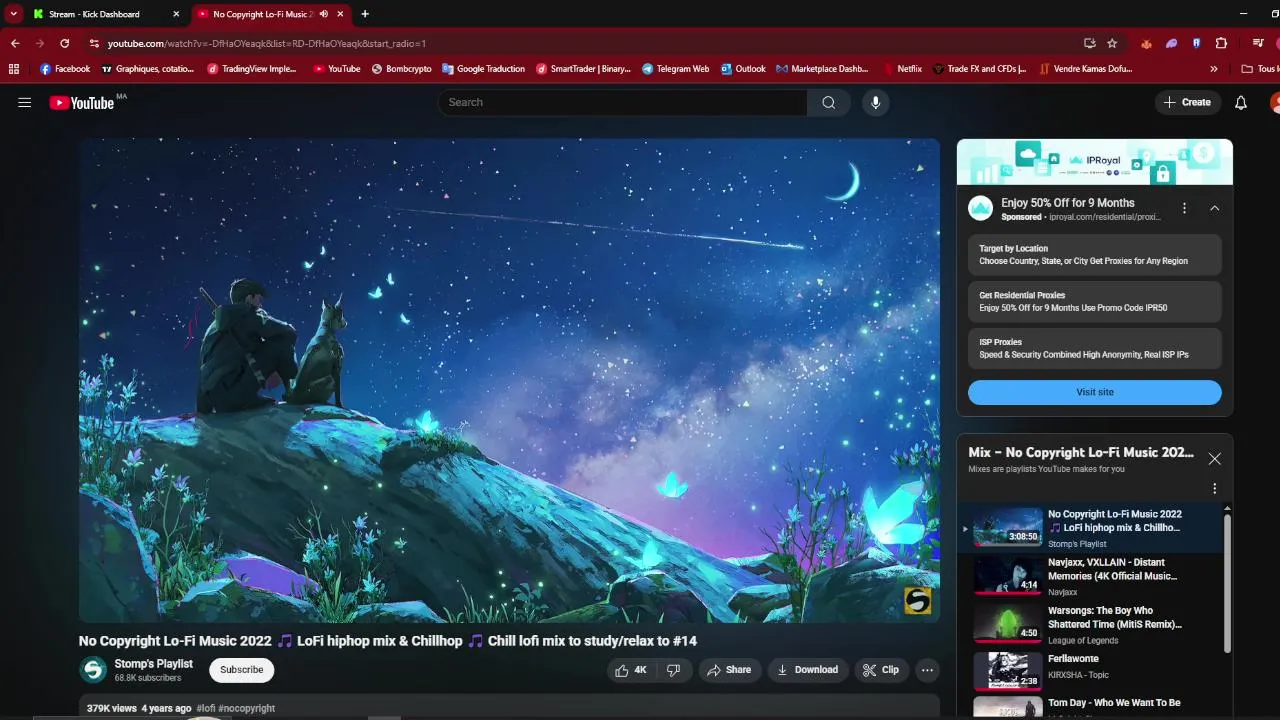The width and height of the screenshot is (1280, 720).
Task: Play Ferllawonte by KIRXSHA from the mix
Action: [1090, 671]
